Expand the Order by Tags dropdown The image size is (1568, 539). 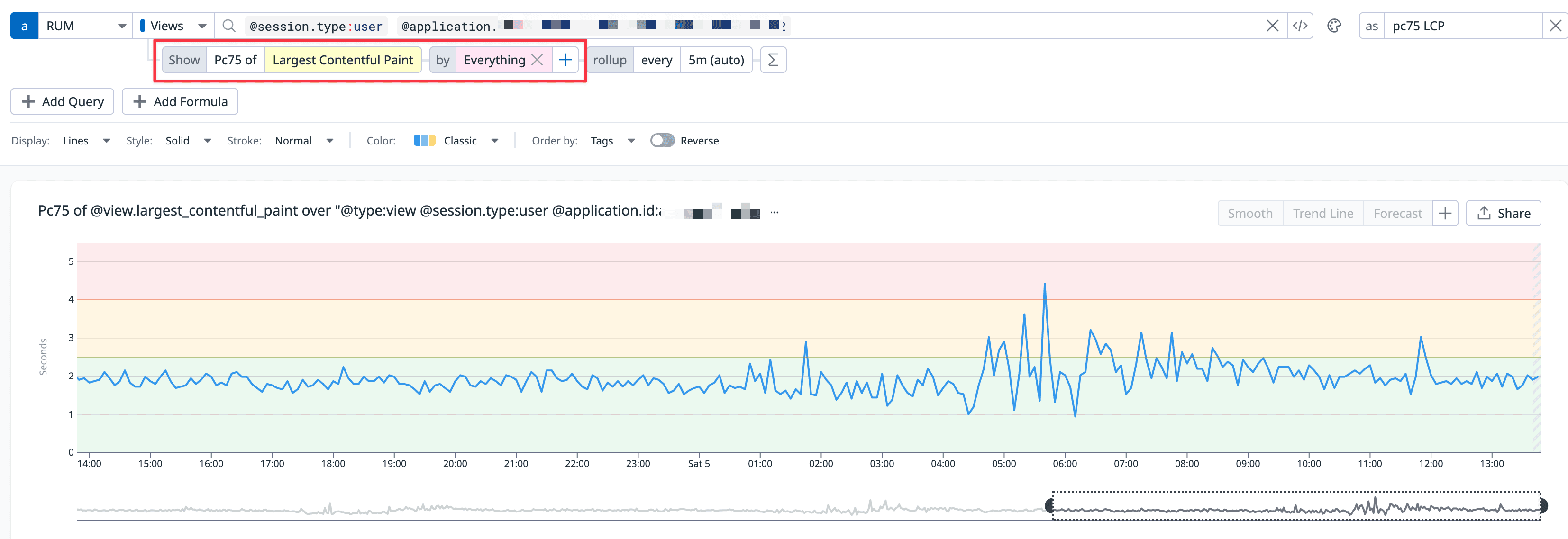point(613,141)
